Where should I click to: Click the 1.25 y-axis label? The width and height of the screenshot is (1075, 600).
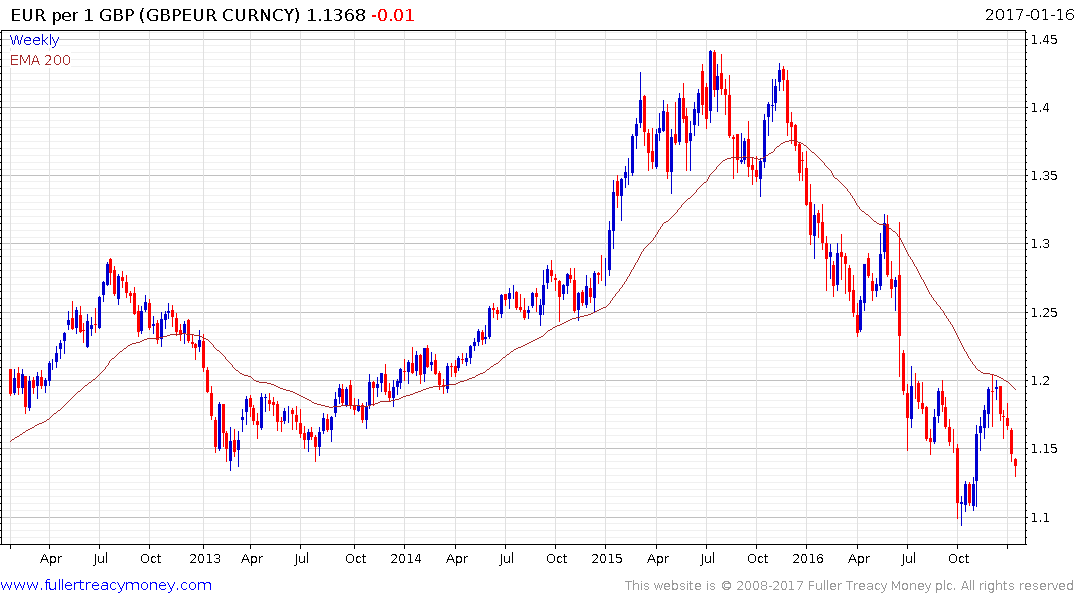click(1044, 313)
